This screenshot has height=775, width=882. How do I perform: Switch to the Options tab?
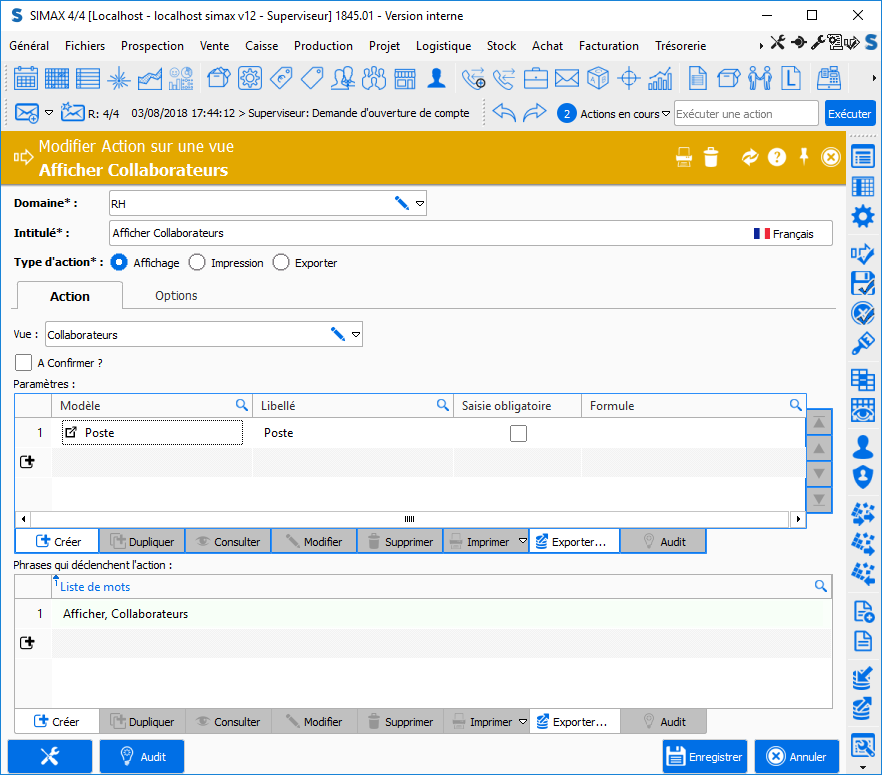point(176,295)
